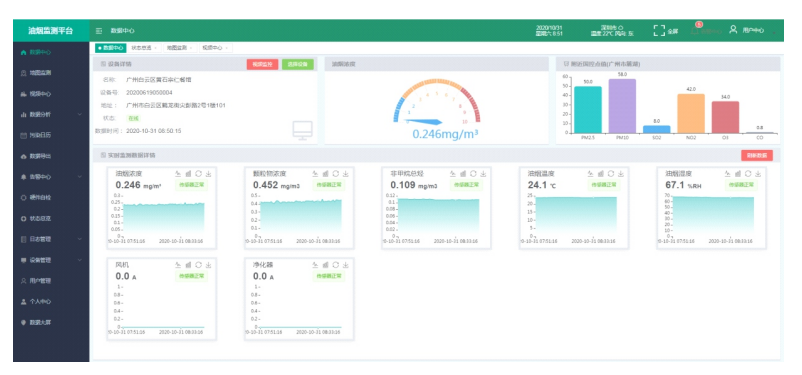Viewport: 802px width, 375px height.
Task: Download data from 风机 card icon
Action: pos(208,265)
